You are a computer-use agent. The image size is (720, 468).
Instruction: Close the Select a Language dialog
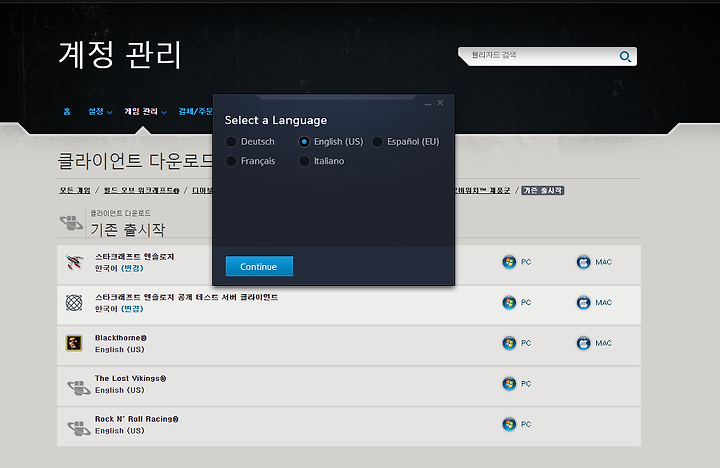click(440, 102)
